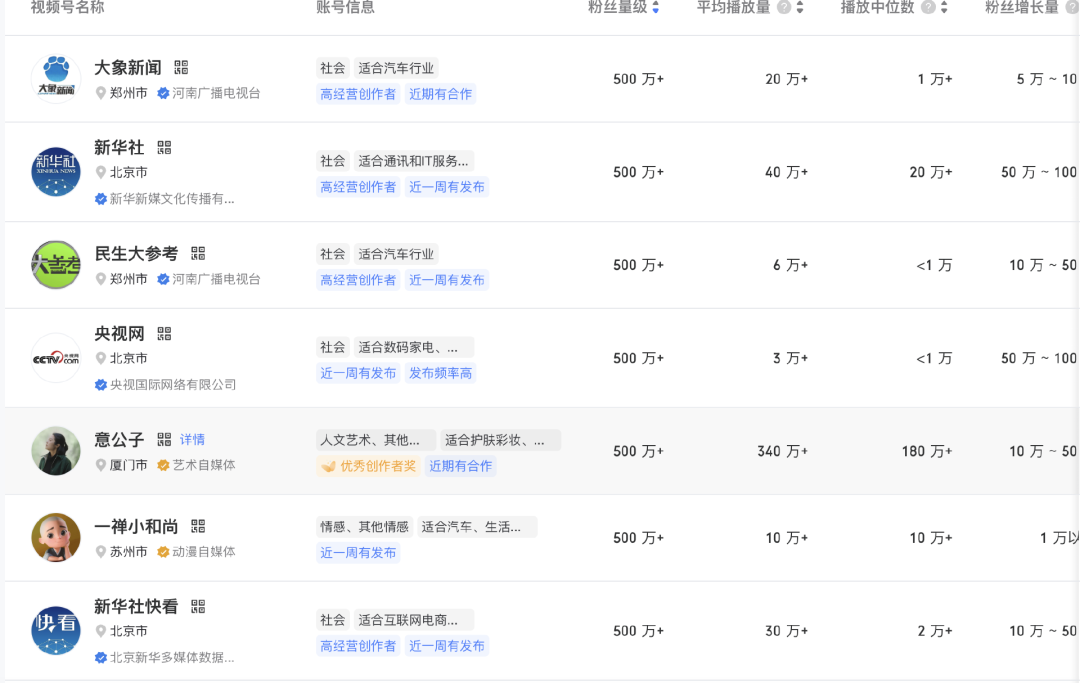
Task: Open QR code icon beside 意公子
Action: click(164, 439)
